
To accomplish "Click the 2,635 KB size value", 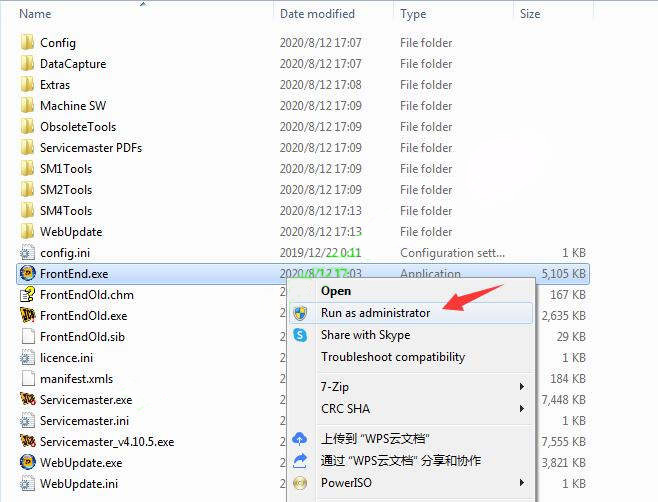I will (x=564, y=316).
